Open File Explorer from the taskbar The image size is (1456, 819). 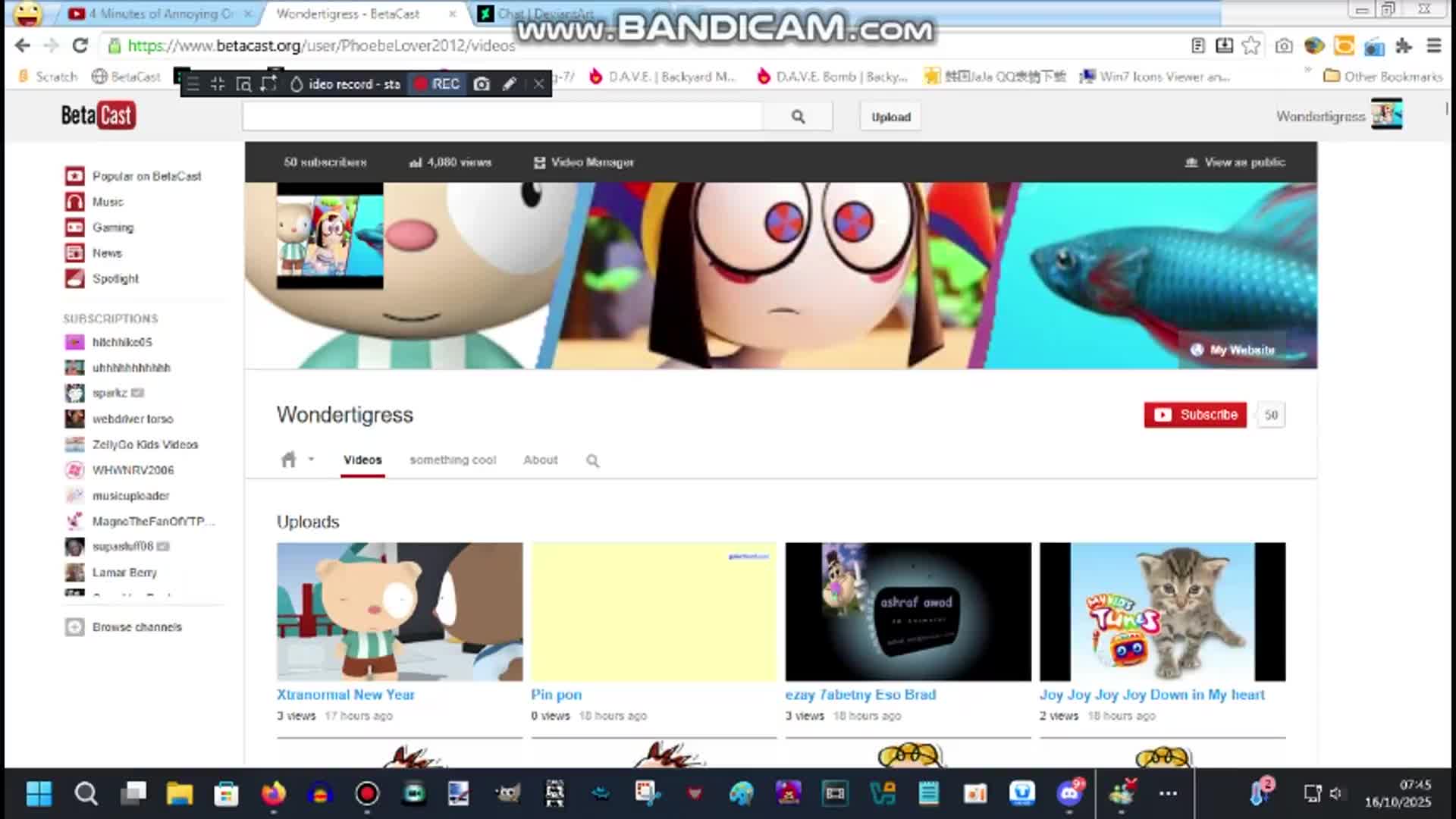[180, 794]
